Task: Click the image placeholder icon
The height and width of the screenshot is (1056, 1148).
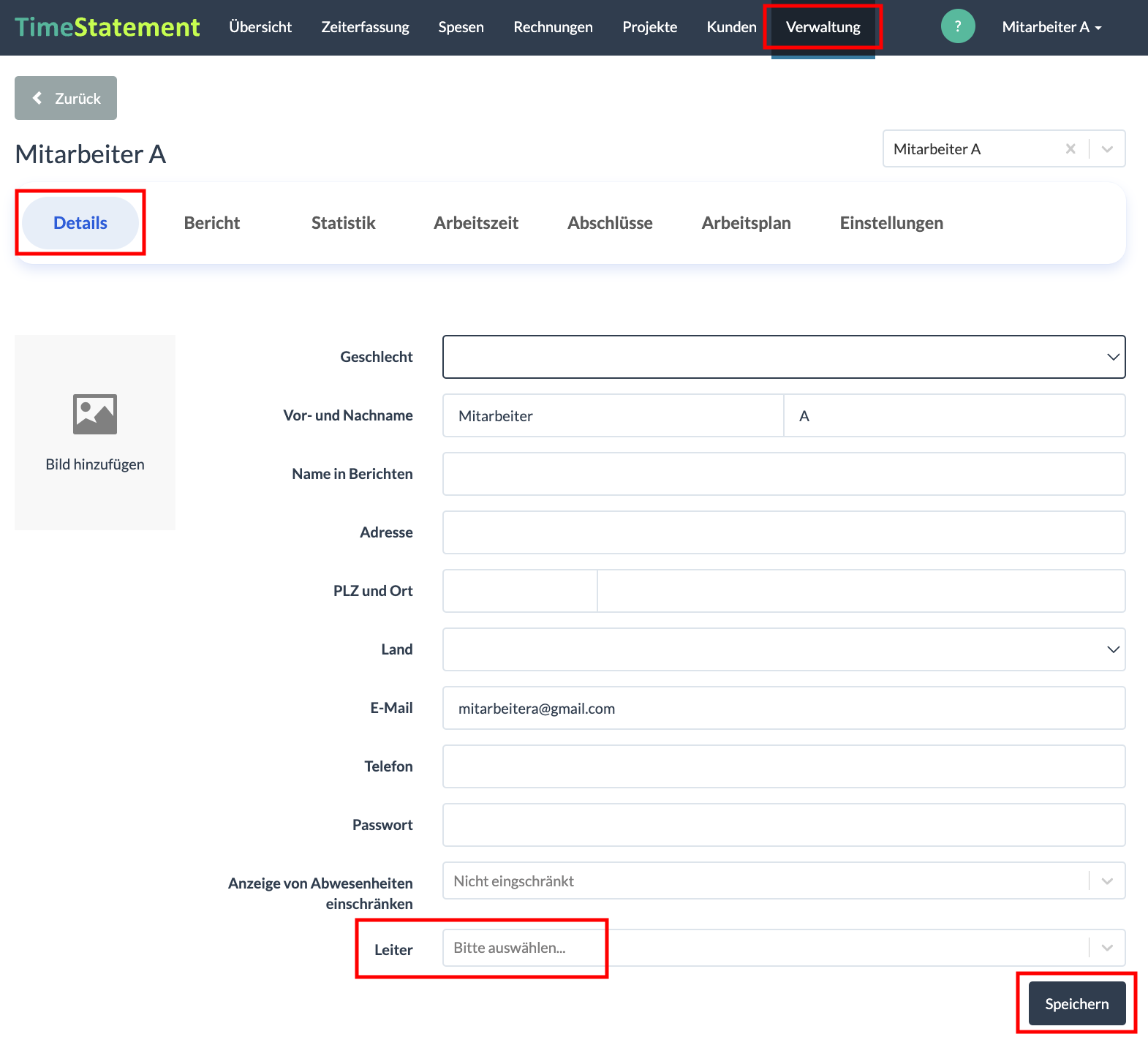Action: click(x=95, y=414)
